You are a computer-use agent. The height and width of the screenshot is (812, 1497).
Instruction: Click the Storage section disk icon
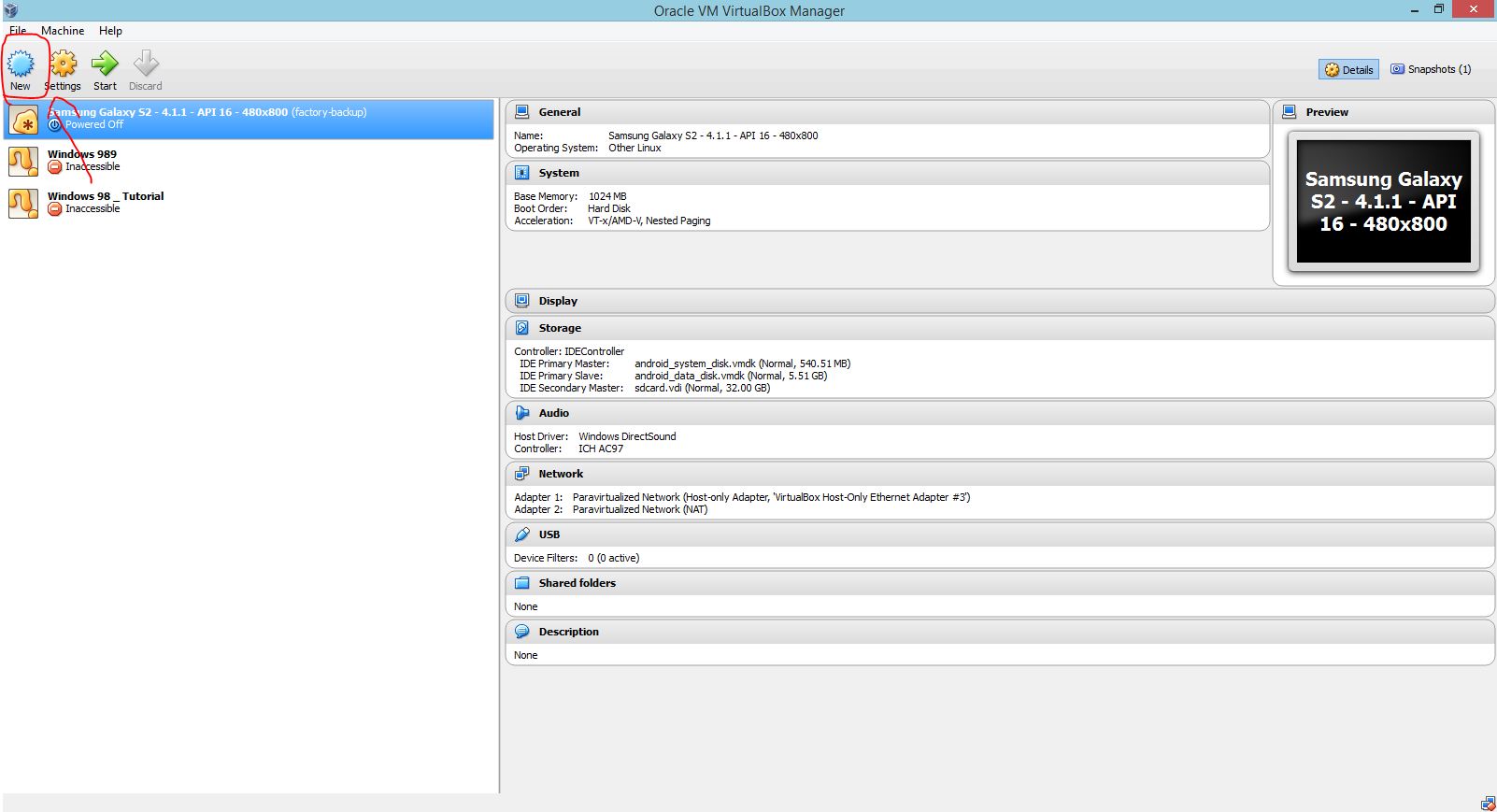click(522, 328)
